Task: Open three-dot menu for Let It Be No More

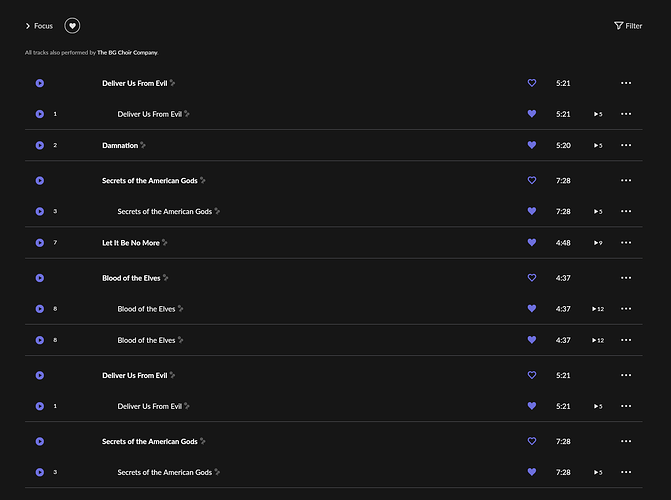Action: (x=626, y=242)
